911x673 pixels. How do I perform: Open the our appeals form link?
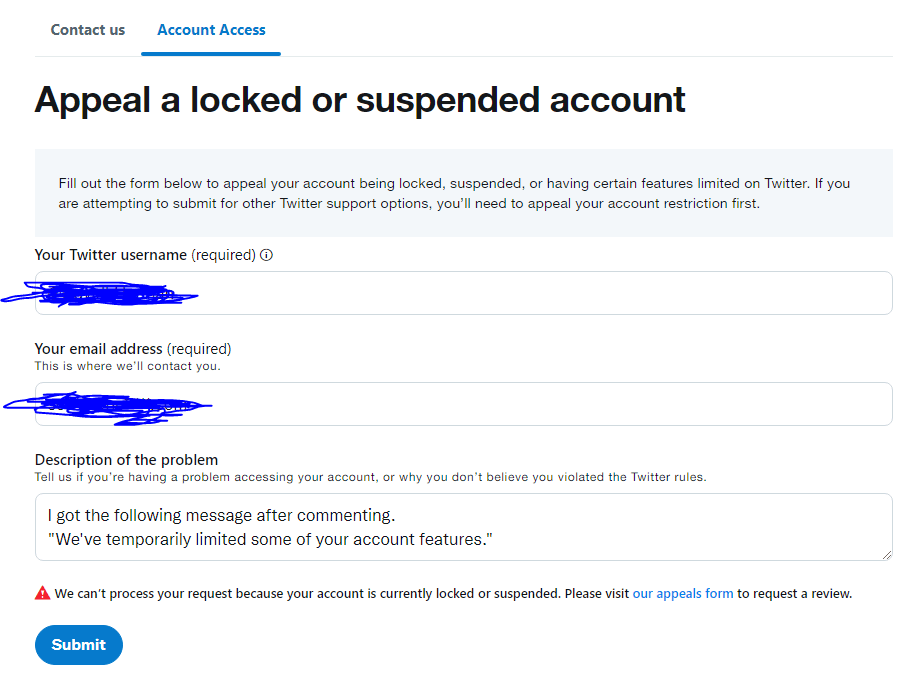683,593
